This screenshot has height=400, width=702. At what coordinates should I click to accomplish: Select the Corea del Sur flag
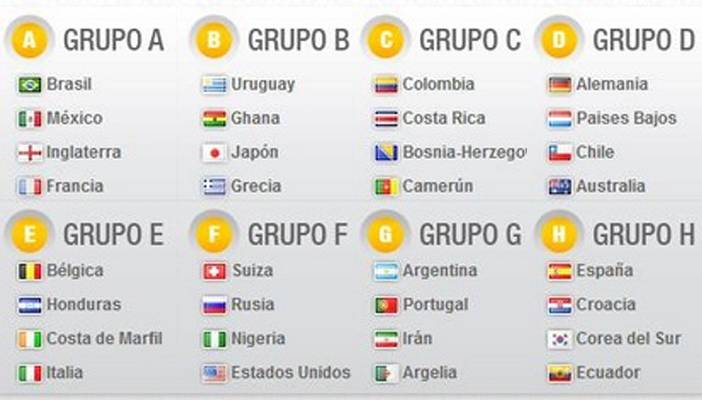[x=560, y=339]
